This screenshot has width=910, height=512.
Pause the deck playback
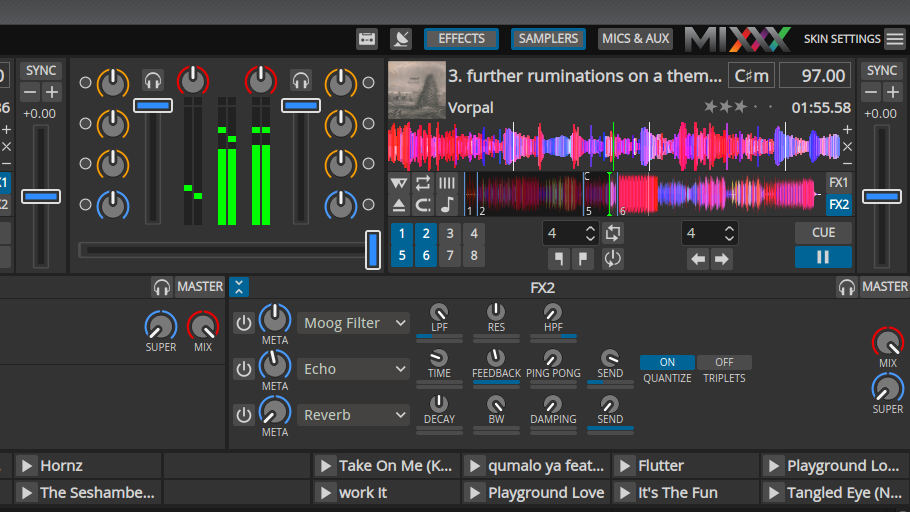[x=823, y=257]
